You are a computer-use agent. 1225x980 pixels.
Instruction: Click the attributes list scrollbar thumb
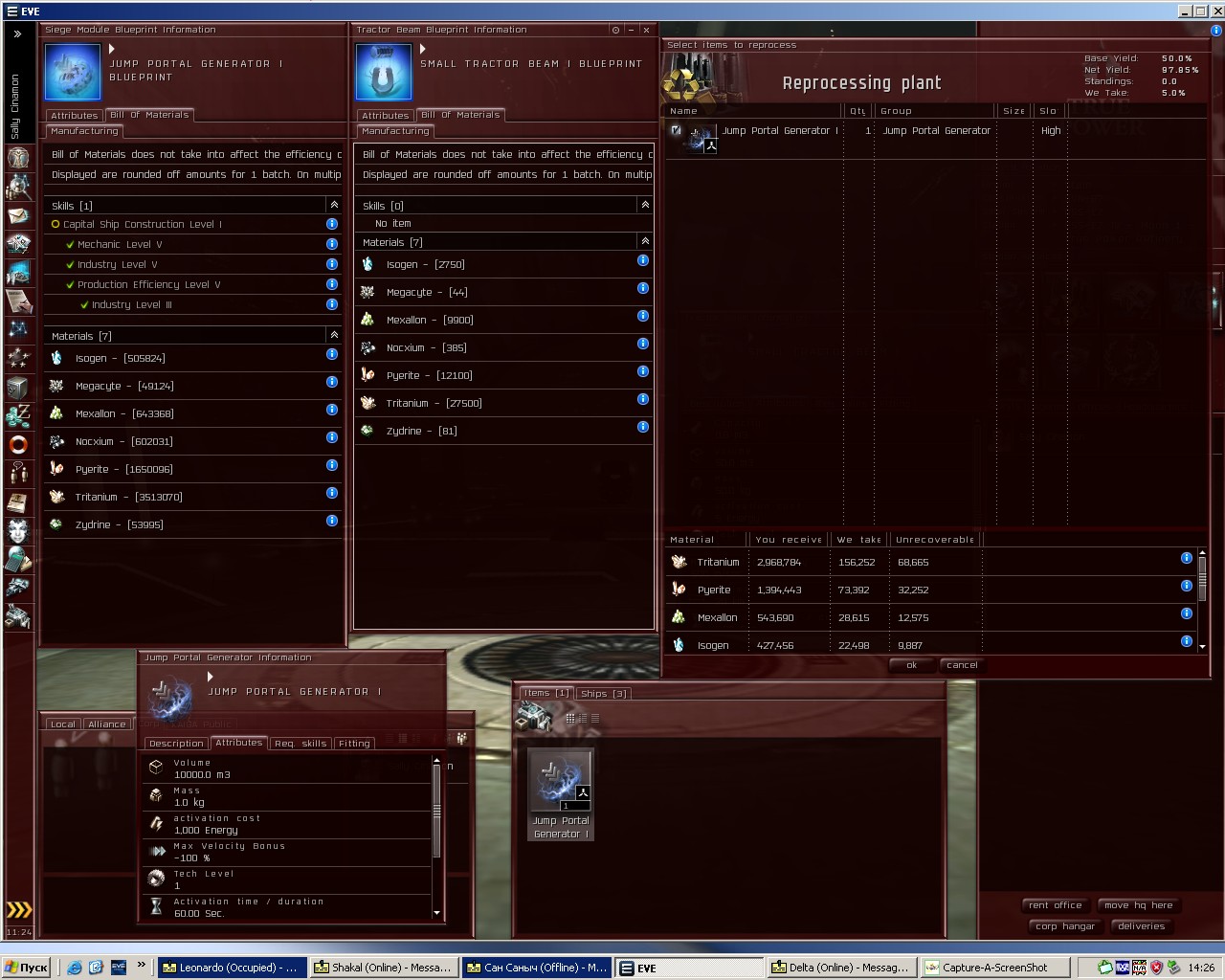coord(437,811)
